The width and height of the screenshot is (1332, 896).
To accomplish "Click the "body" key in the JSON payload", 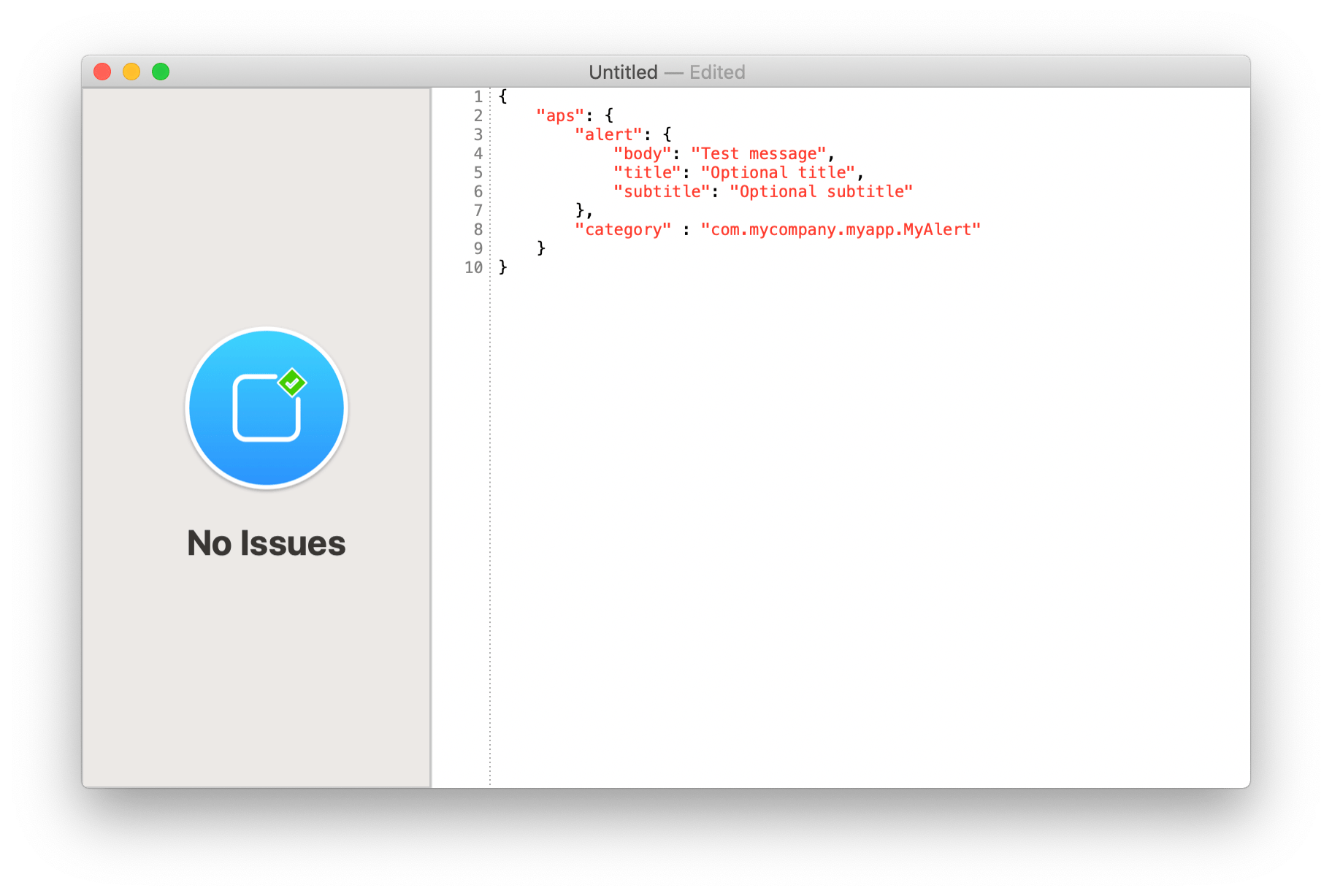I will tap(643, 153).
